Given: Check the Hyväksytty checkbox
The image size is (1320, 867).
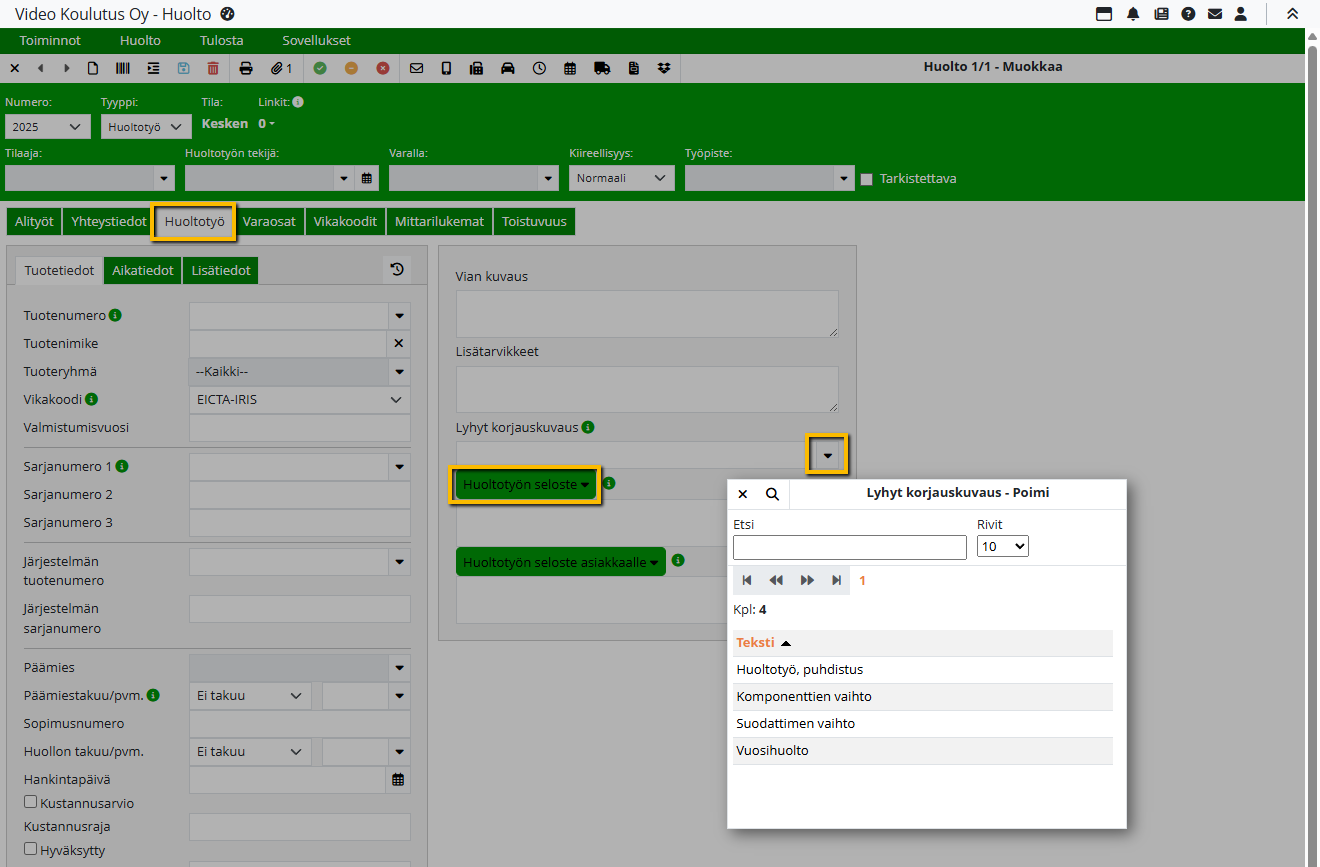Looking at the screenshot, I should click(x=31, y=850).
